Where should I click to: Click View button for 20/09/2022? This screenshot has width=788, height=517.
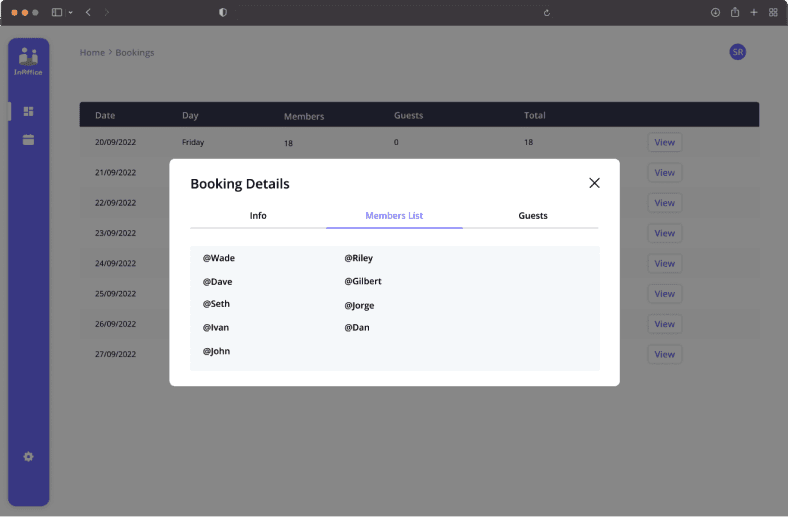point(664,143)
